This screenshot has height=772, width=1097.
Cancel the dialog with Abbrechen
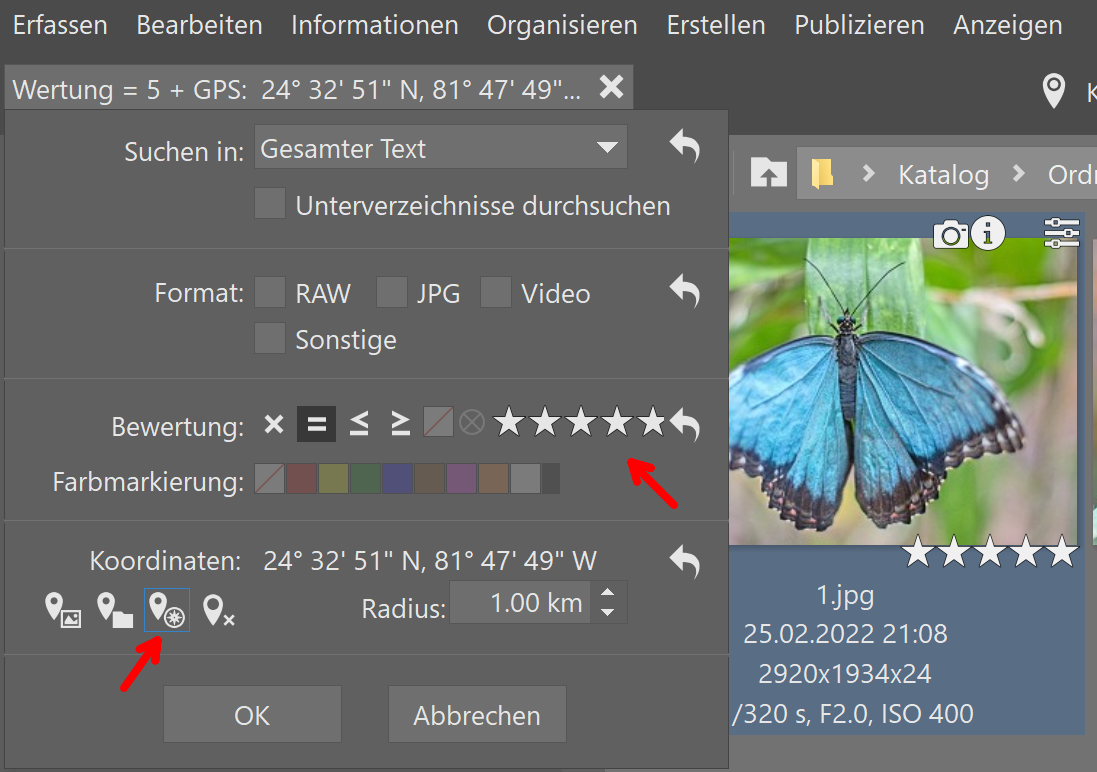tap(477, 714)
